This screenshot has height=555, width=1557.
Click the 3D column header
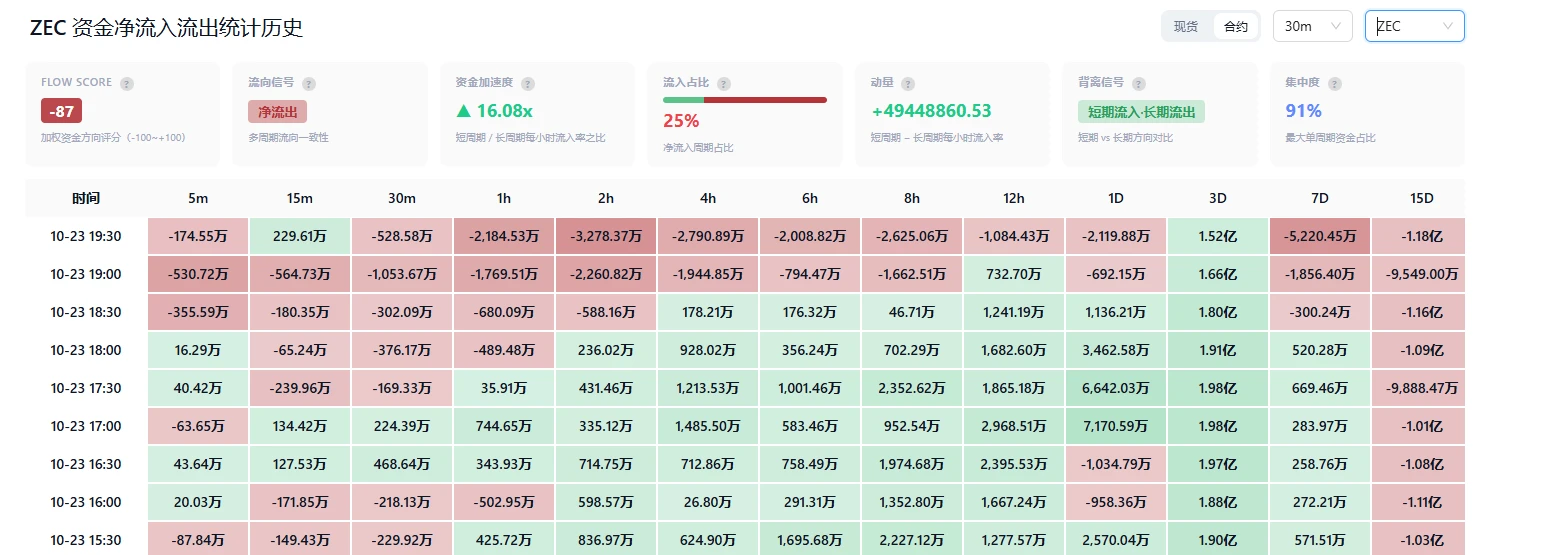(x=1218, y=198)
